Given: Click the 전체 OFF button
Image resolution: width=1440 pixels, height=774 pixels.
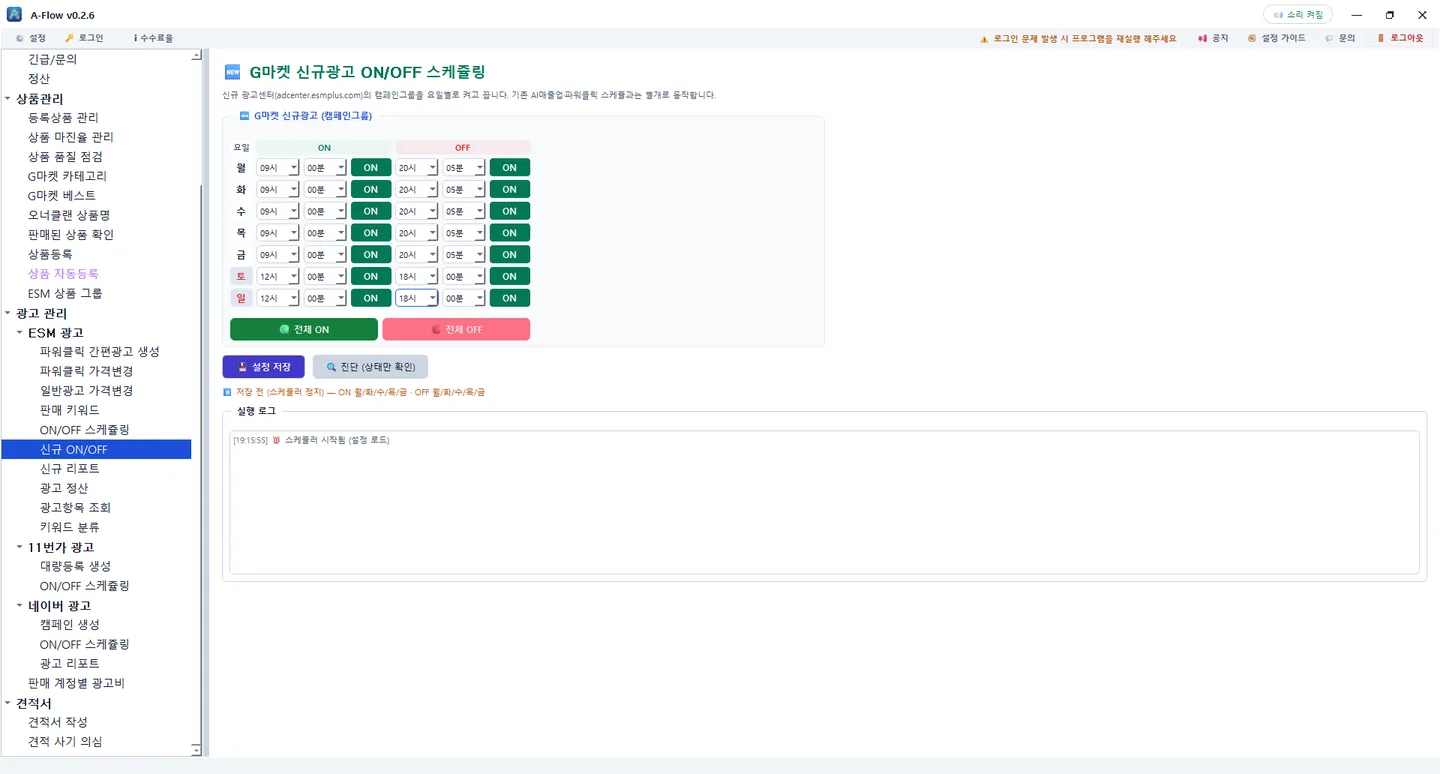Looking at the screenshot, I should 456,329.
